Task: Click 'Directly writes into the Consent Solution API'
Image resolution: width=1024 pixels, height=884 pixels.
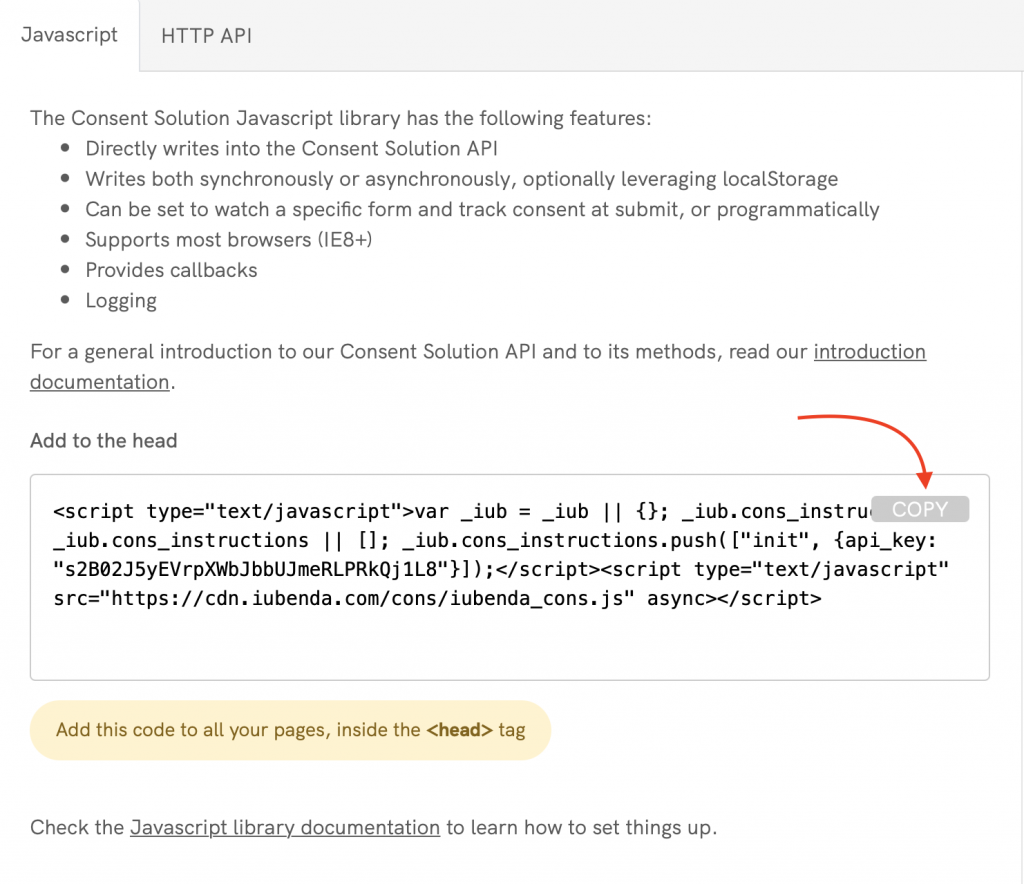Action: click(291, 149)
